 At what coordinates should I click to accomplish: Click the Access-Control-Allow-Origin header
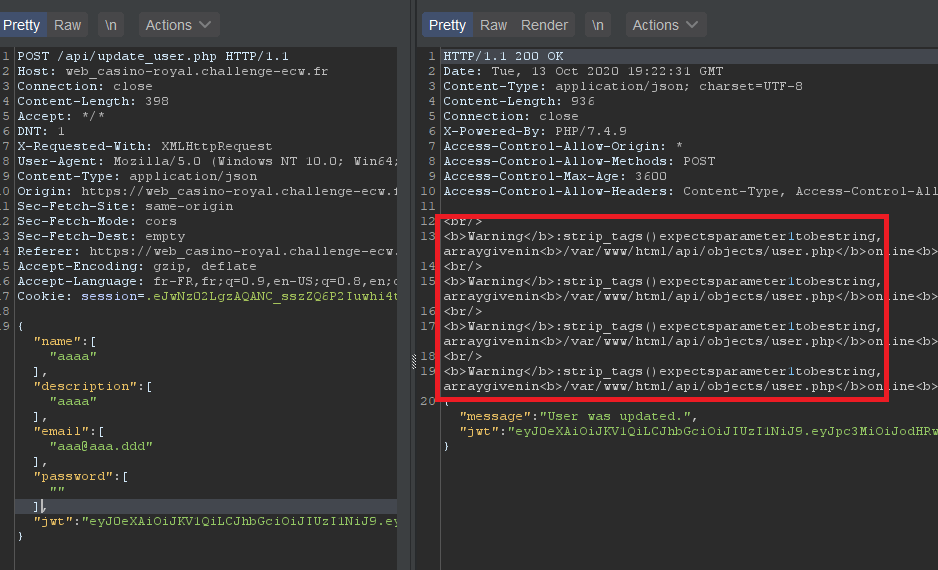[563, 146]
